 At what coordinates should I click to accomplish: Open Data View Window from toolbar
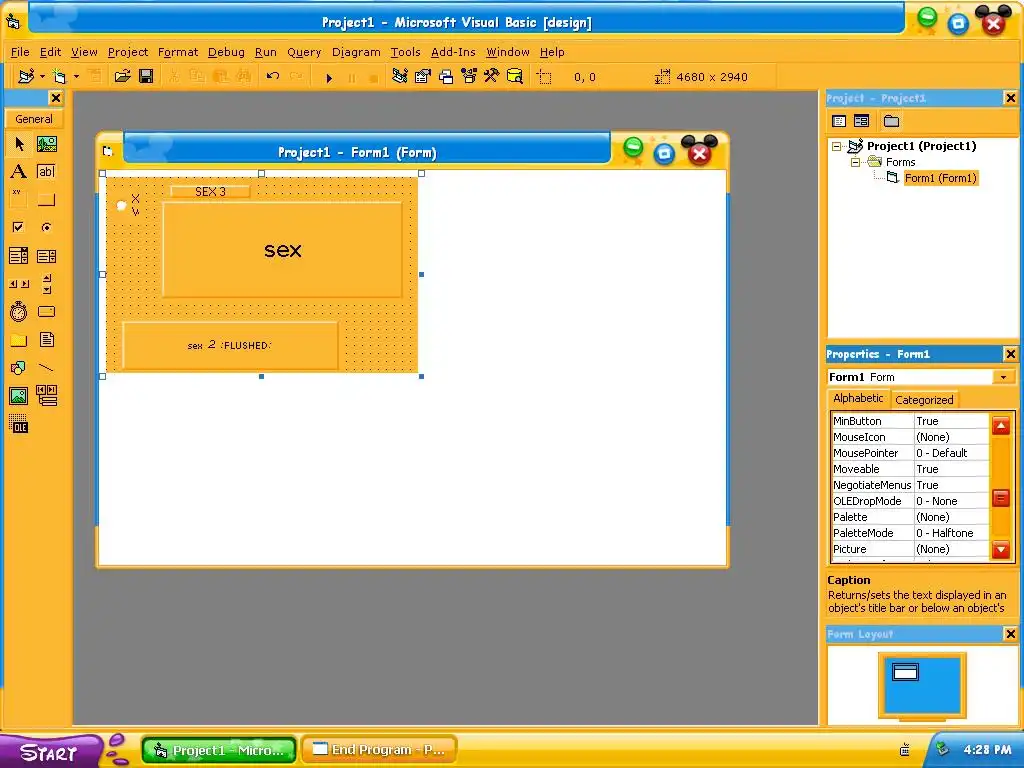pyautogui.click(x=515, y=76)
